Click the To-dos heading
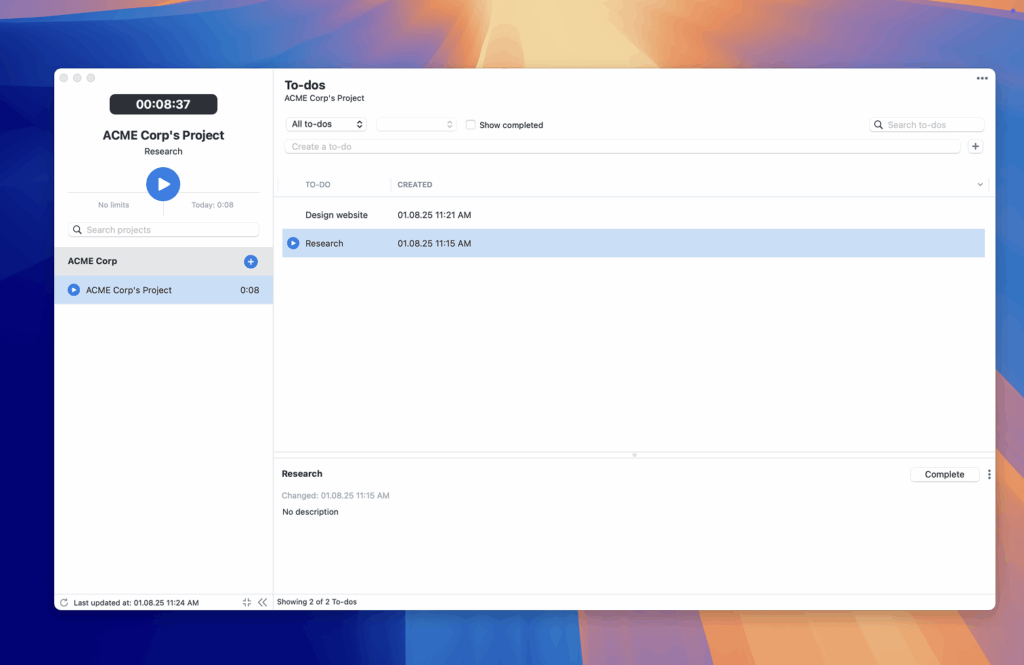This screenshot has width=1024, height=665. pos(304,85)
